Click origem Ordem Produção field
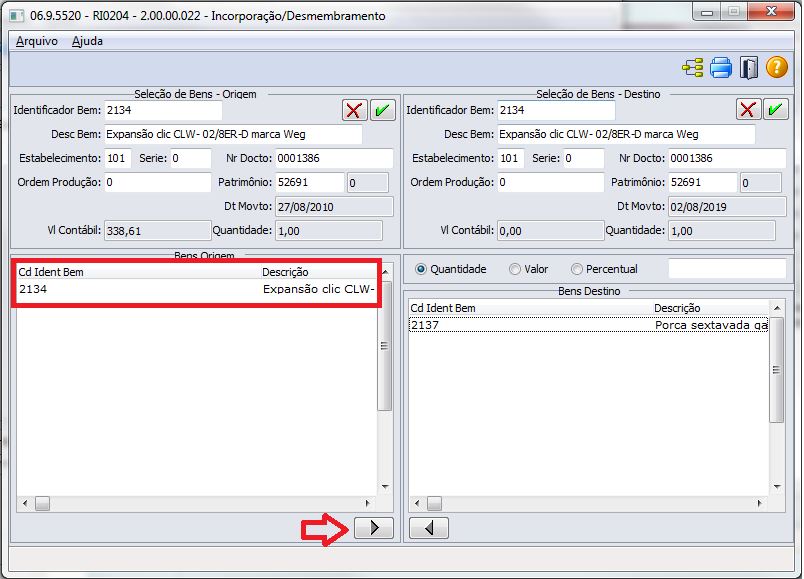The height and width of the screenshot is (579, 804). tap(157, 182)
